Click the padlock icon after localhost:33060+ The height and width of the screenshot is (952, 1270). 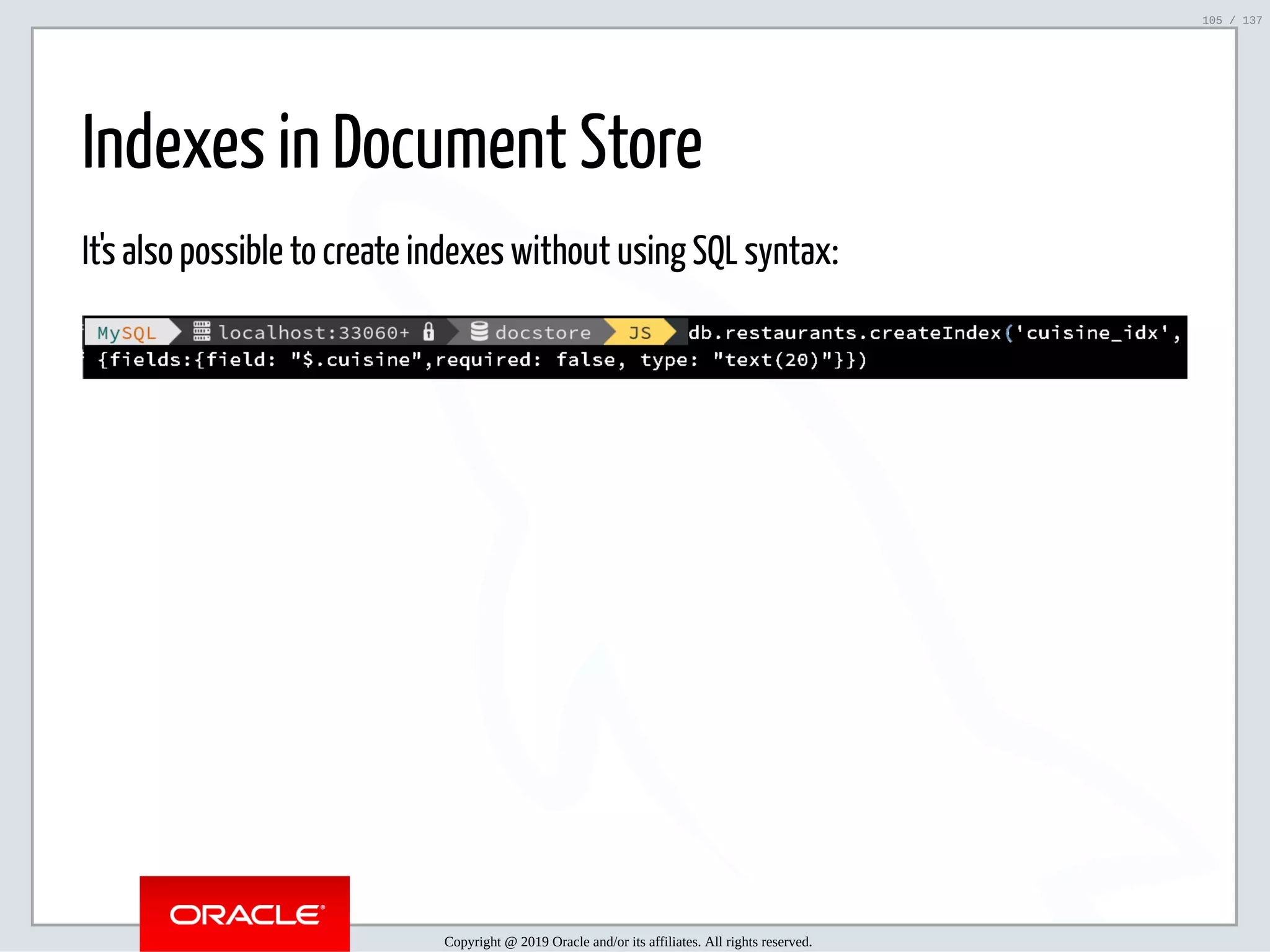point(429,332)
